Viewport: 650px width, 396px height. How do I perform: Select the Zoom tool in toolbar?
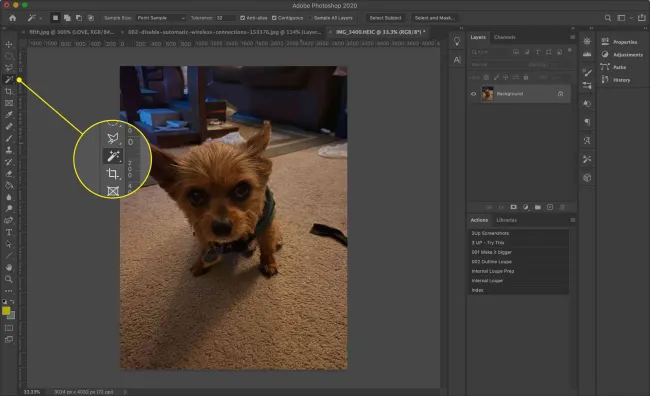9,279
